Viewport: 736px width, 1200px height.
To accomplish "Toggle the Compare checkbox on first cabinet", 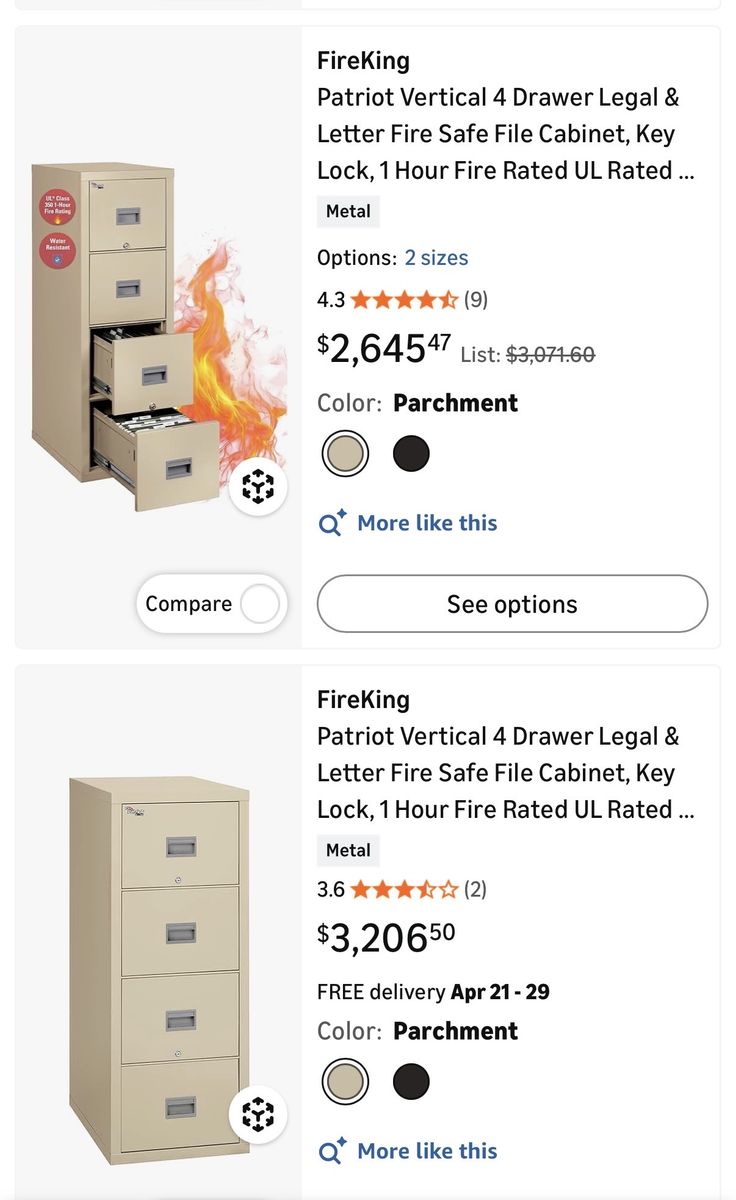I will click(x=260, y=604).
